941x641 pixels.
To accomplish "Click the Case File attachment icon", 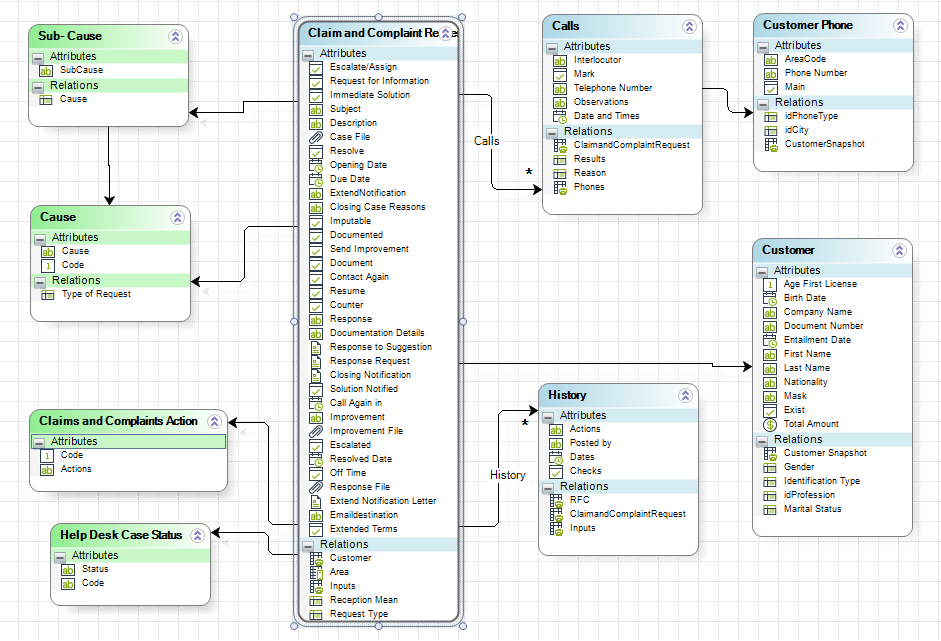I will (x=316, y=137).
